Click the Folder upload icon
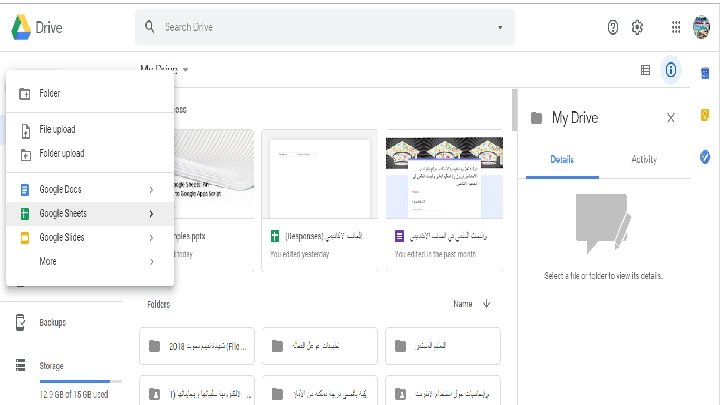The height and width of the screenshot is (405, 720). pos(26,155)
